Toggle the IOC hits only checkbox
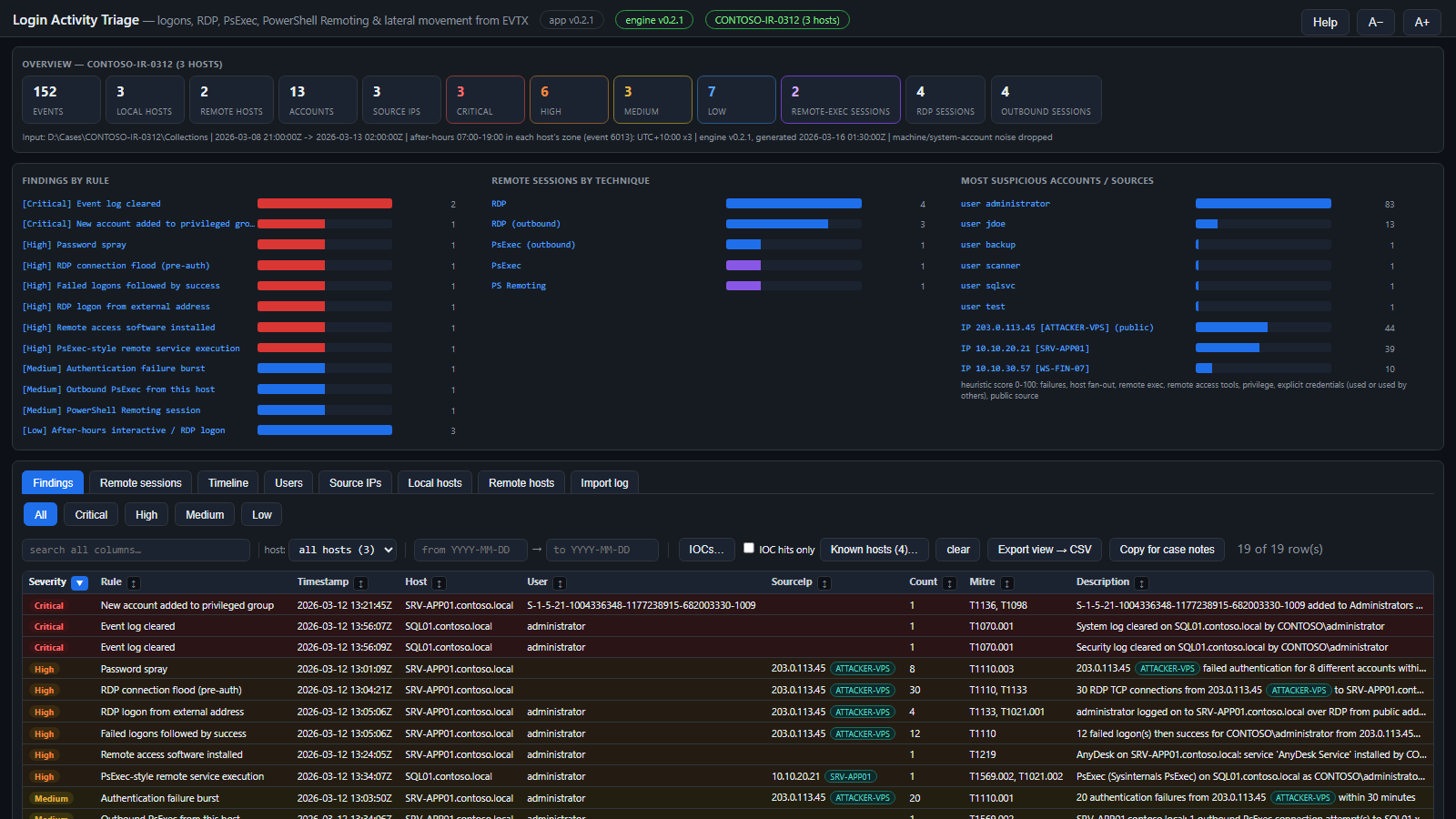The width and height of the screenshot is (1456, 819). [x=749, y=548]
